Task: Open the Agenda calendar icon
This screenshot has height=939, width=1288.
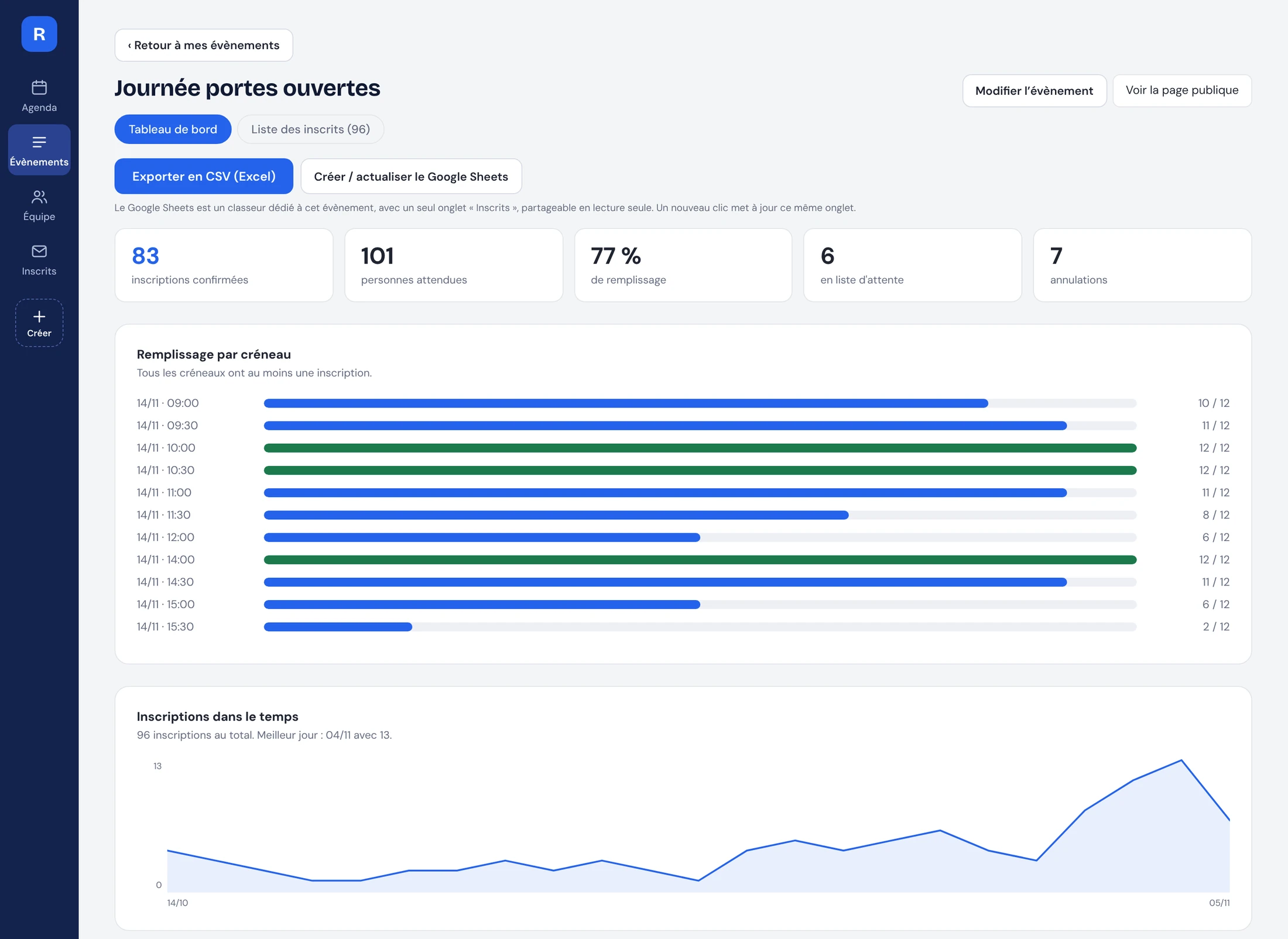Action: (39, 87)
